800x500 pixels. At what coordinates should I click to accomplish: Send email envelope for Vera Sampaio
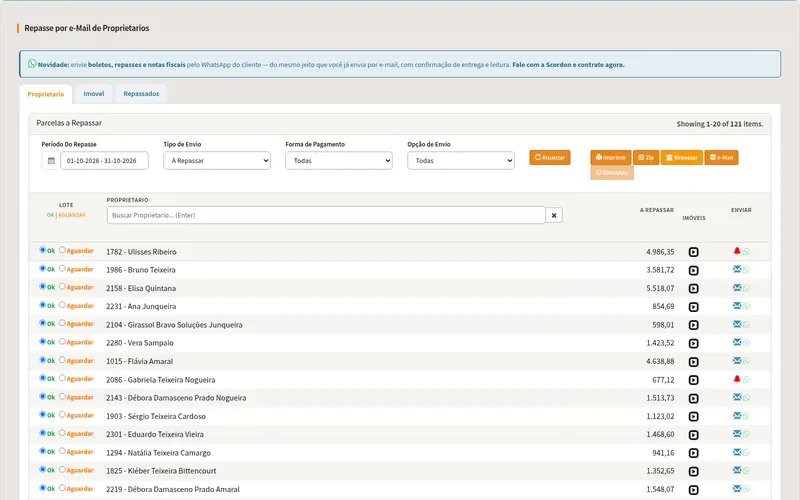point(737,342)
